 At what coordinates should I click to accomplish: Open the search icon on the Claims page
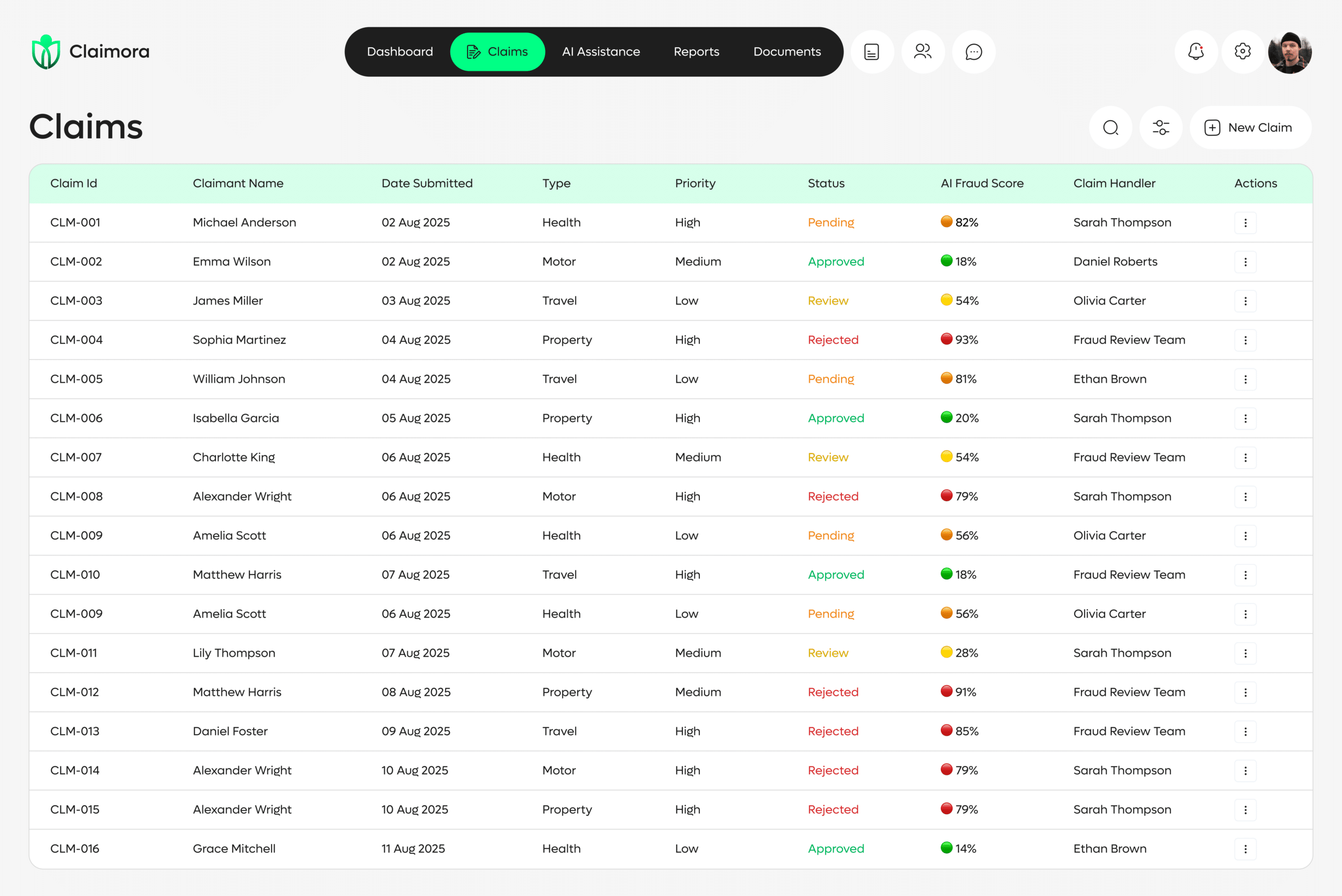coord(1110,127)
